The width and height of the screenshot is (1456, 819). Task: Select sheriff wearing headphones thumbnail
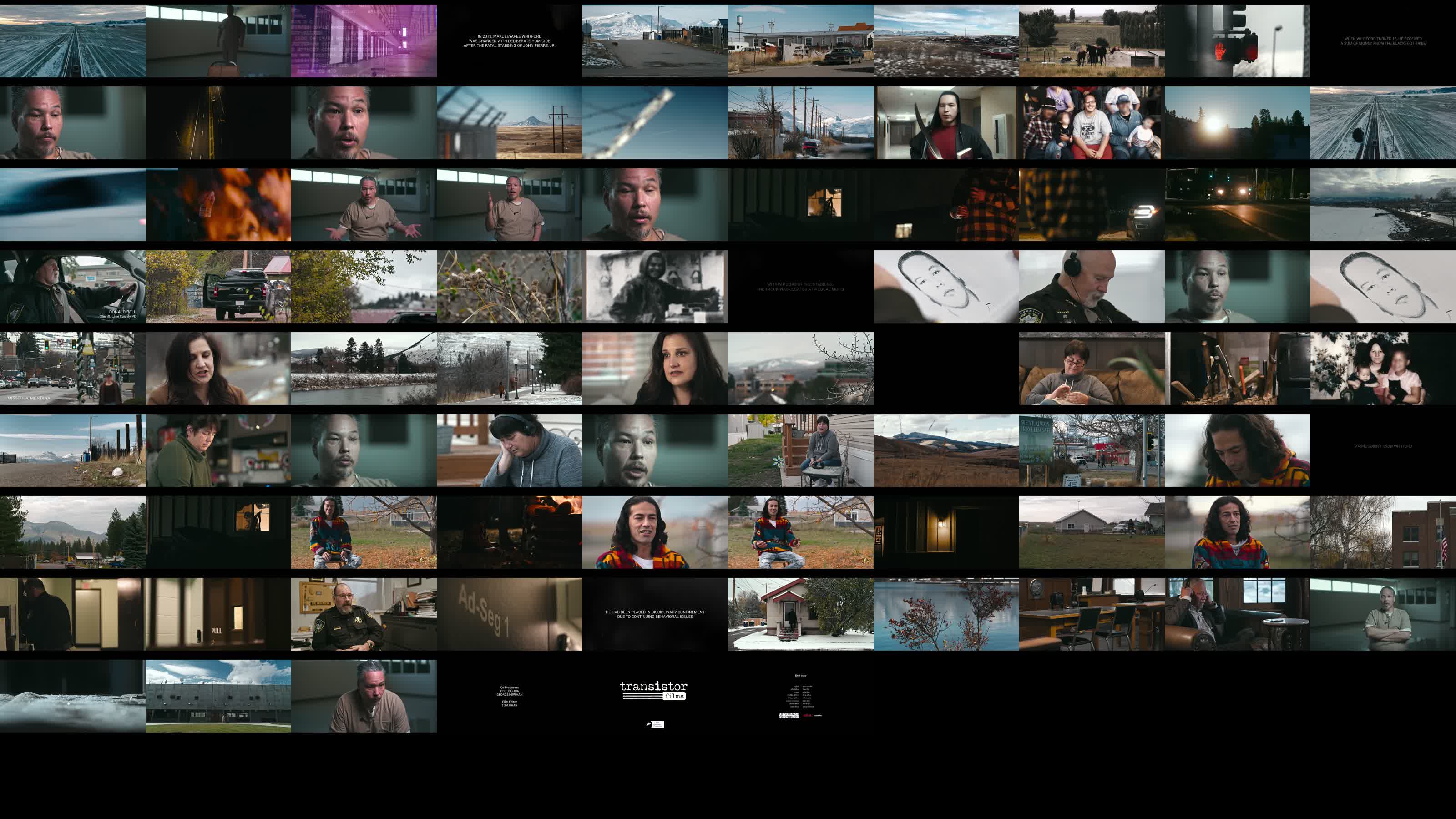(x=1091, y=287)
